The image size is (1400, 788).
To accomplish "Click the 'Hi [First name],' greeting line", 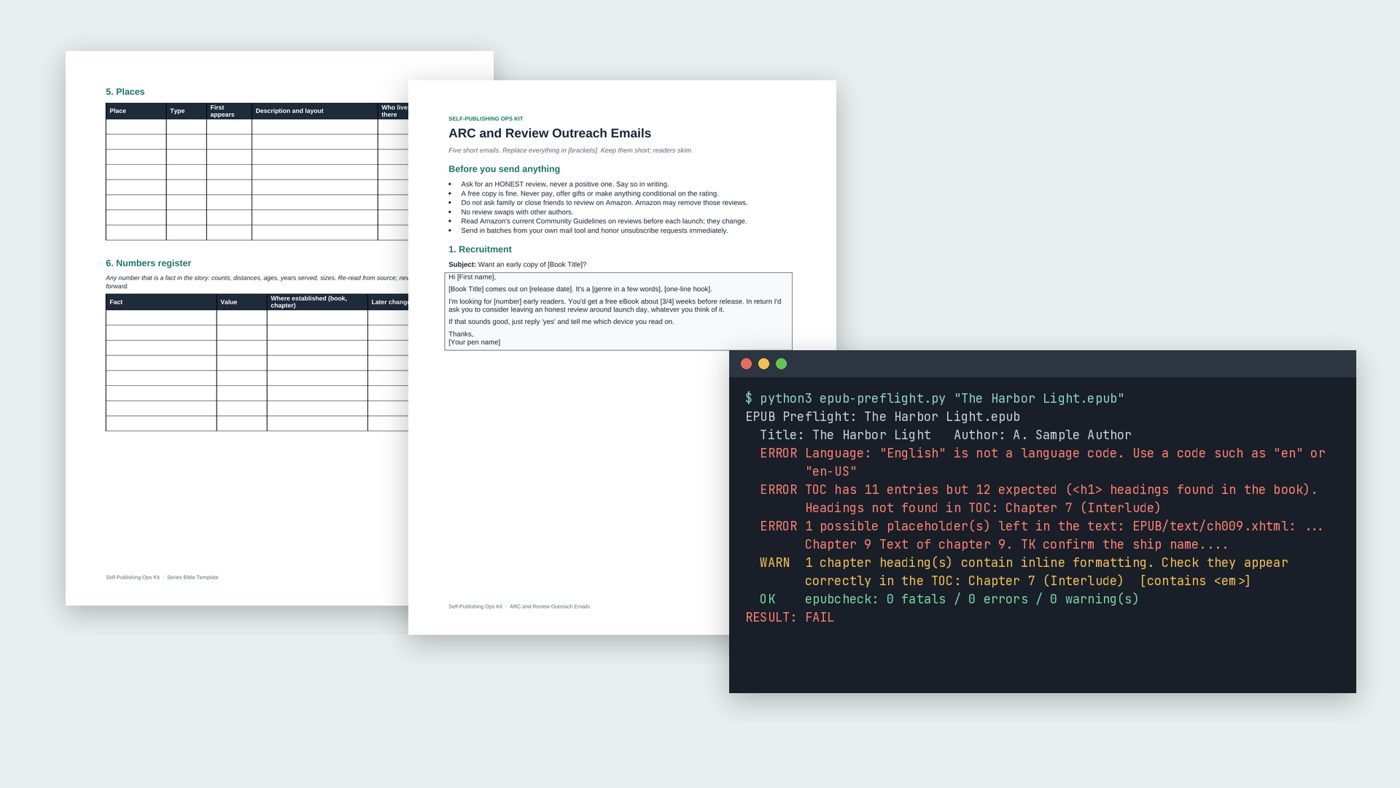I will pyautogui.click(x=472, y=277).
